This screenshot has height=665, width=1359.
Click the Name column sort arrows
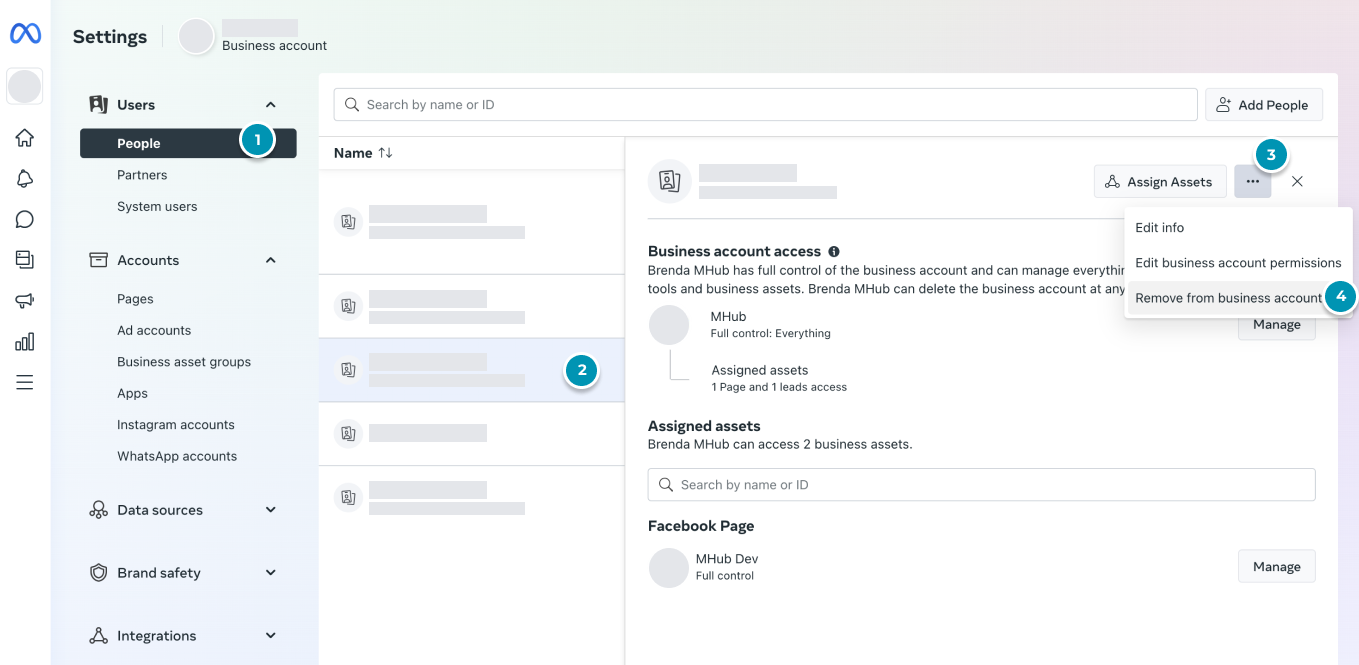(385, 153)
